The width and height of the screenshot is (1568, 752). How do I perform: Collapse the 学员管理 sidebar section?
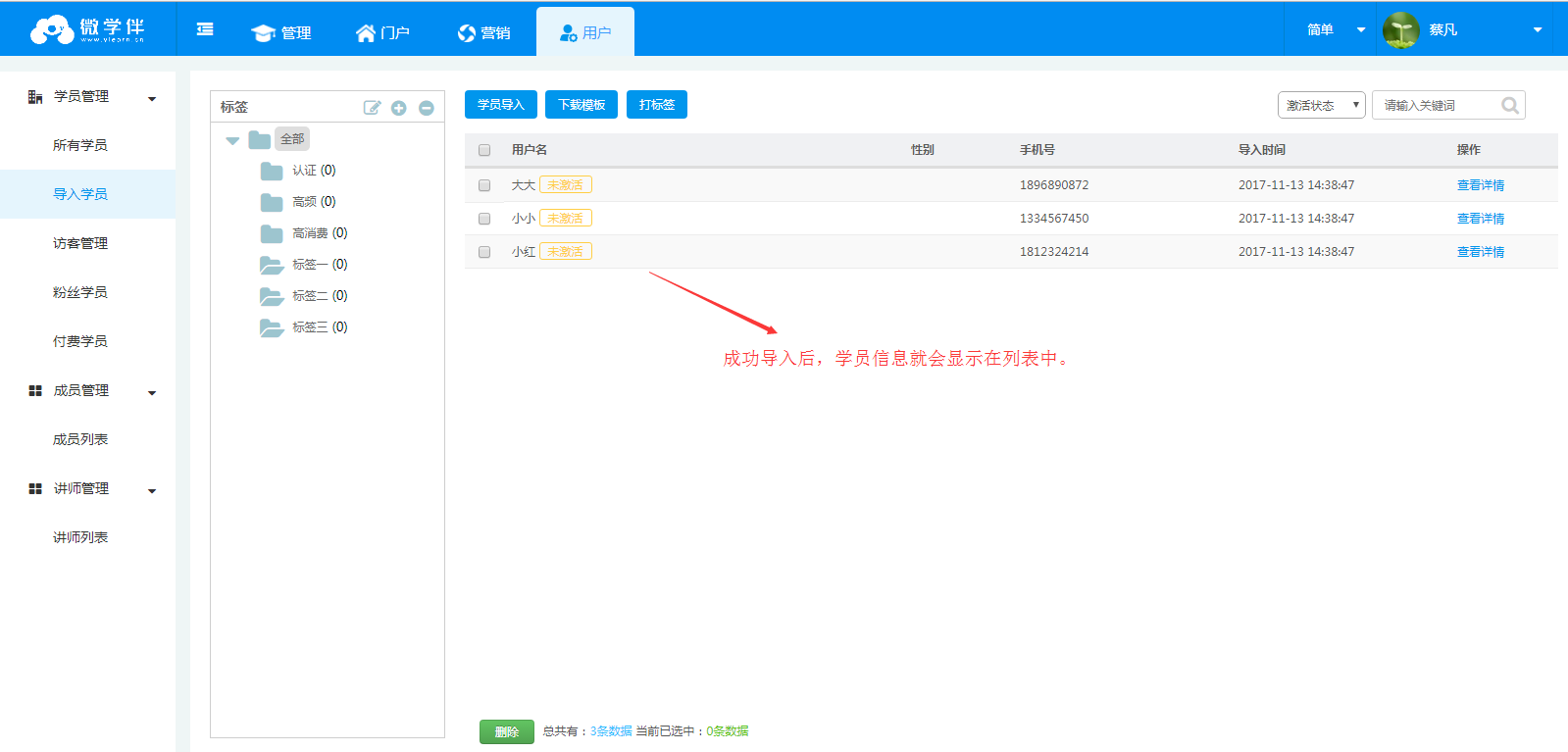[x=152, y=98]
